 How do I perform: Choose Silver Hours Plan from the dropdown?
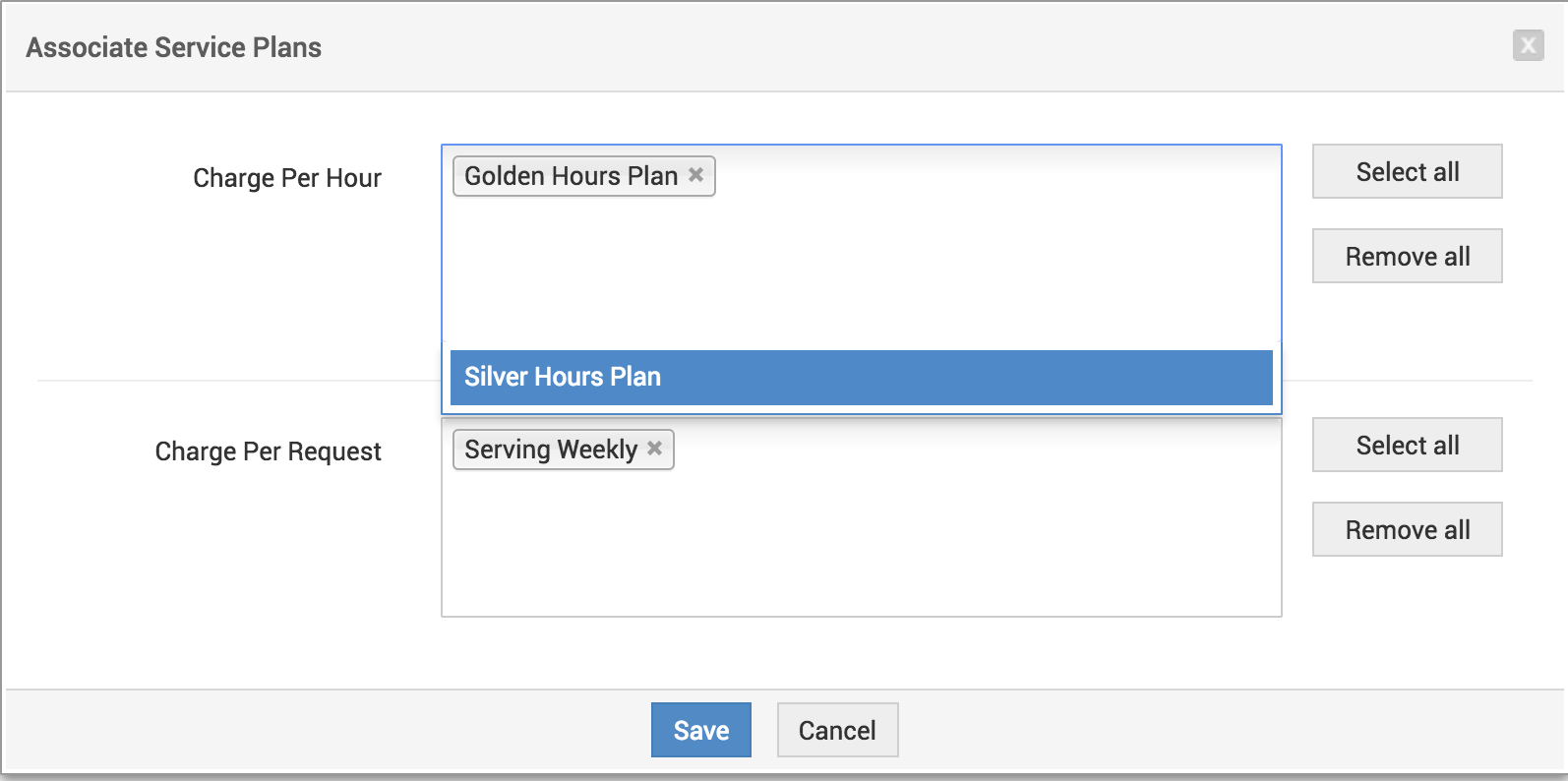click(861, 377)
